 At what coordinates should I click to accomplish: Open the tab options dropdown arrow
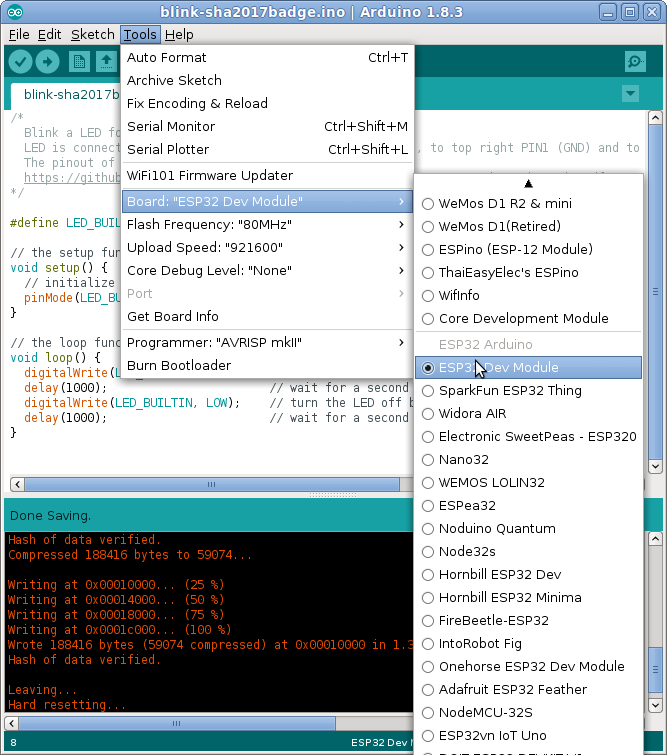pyautogui.click(x=630, y=93)
